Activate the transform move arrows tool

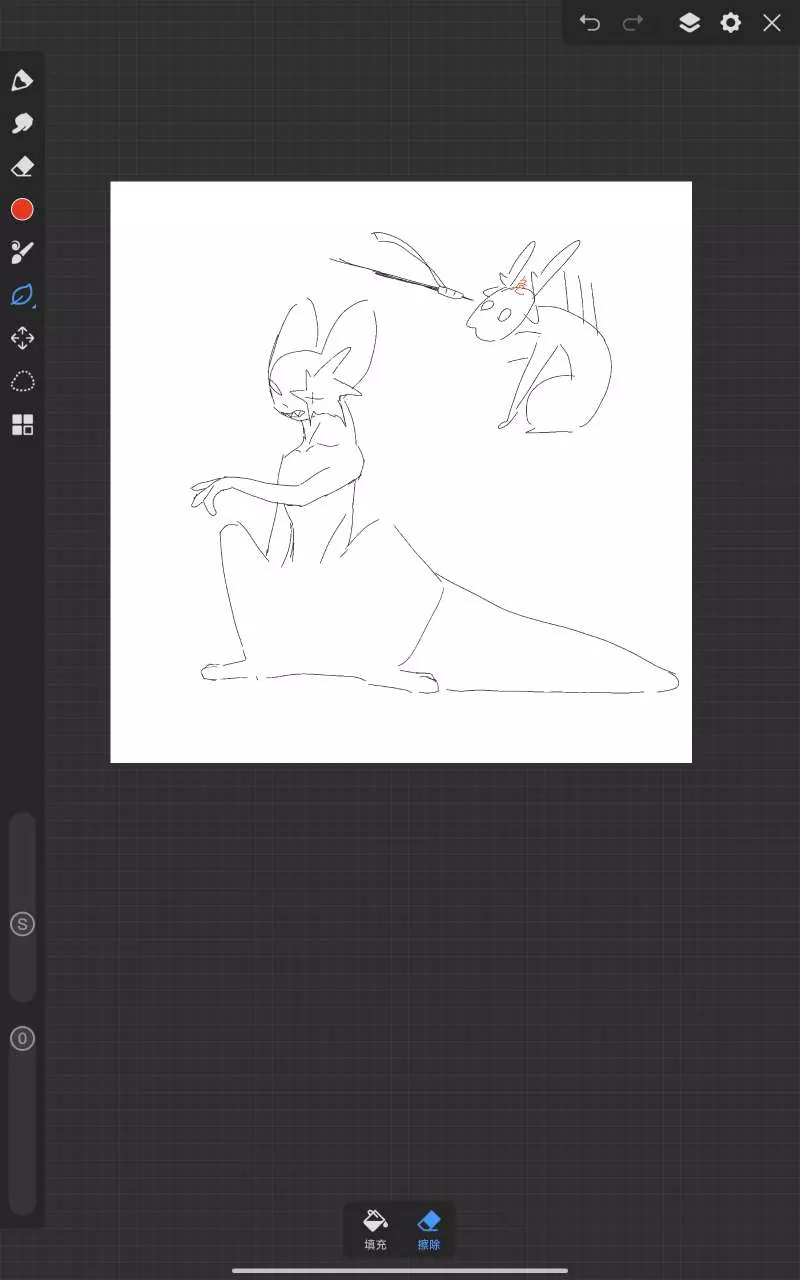pos(22,338)
